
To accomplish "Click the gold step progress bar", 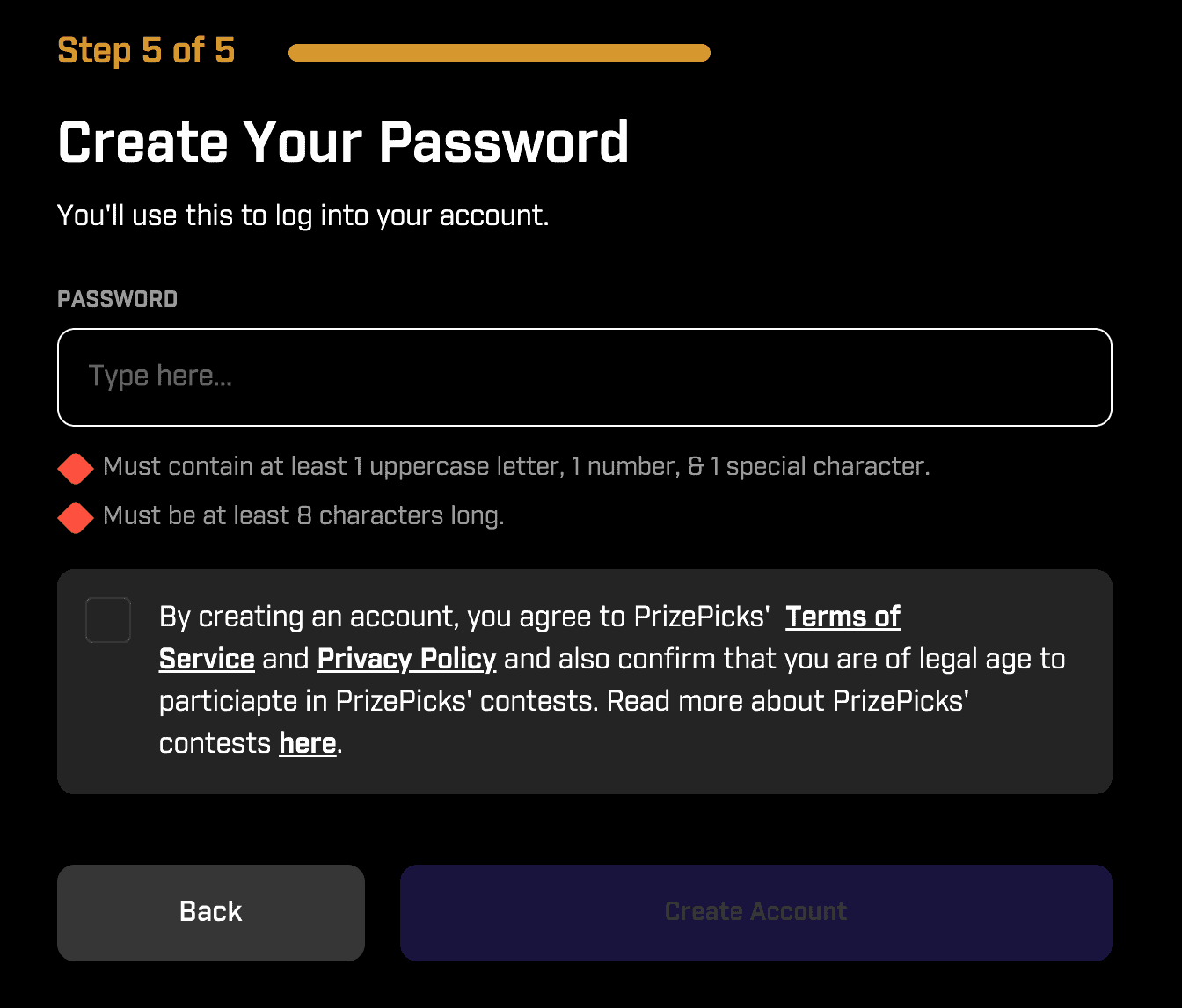I will click(x=500, y=53).
